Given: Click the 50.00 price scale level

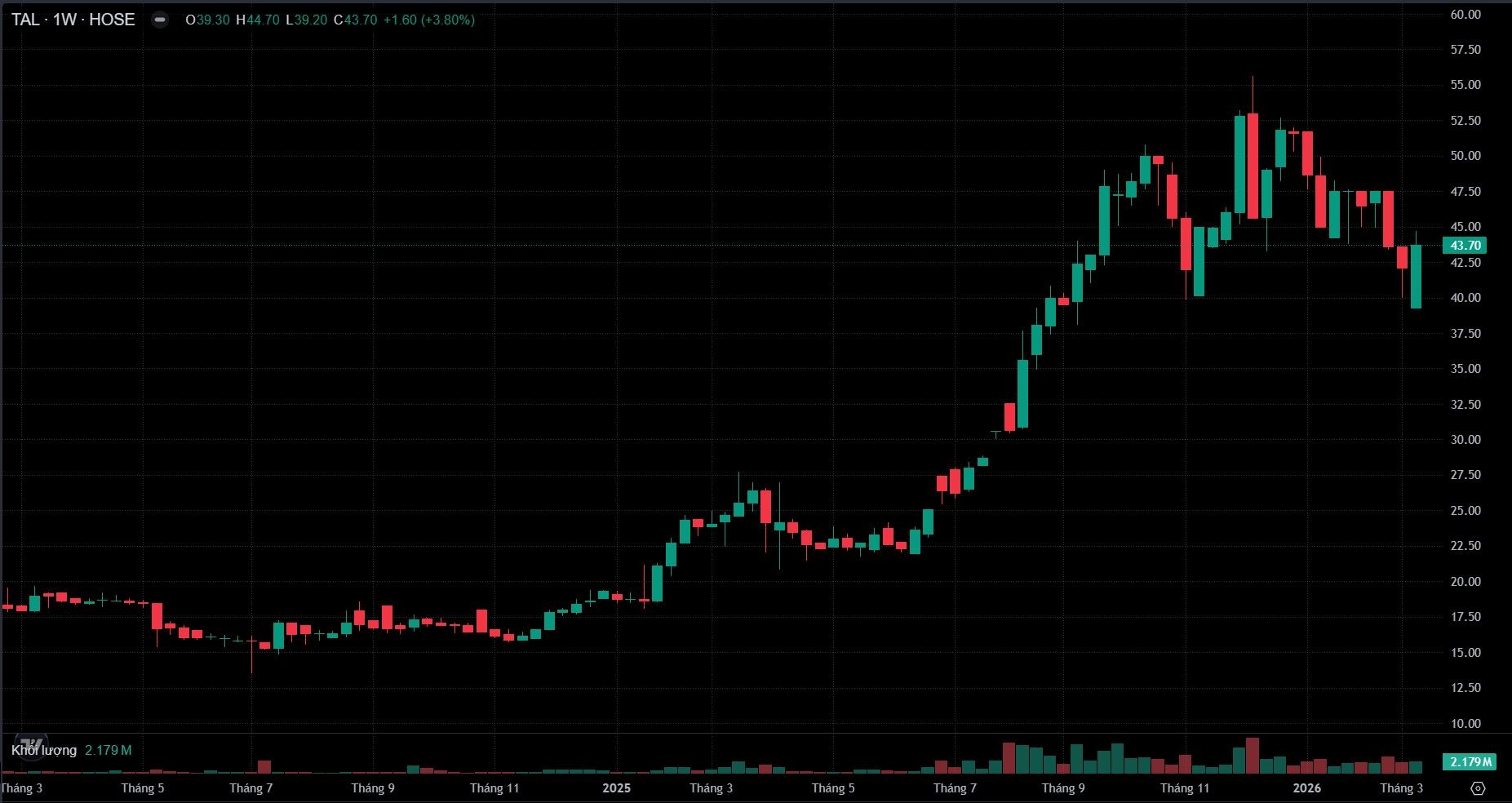Looking at the screenshot, I should click(x=1465, y=156).
